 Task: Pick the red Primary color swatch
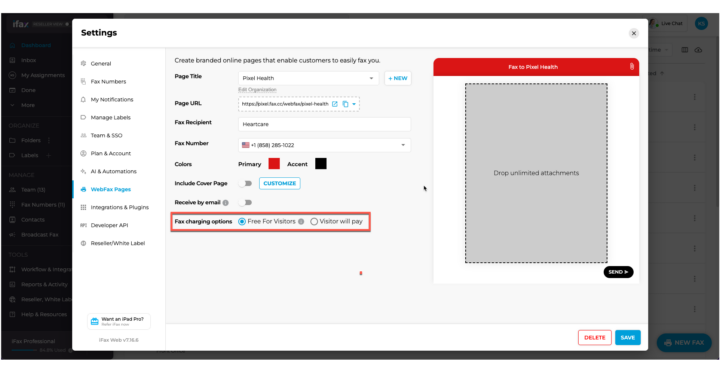[x=274, y=164]
